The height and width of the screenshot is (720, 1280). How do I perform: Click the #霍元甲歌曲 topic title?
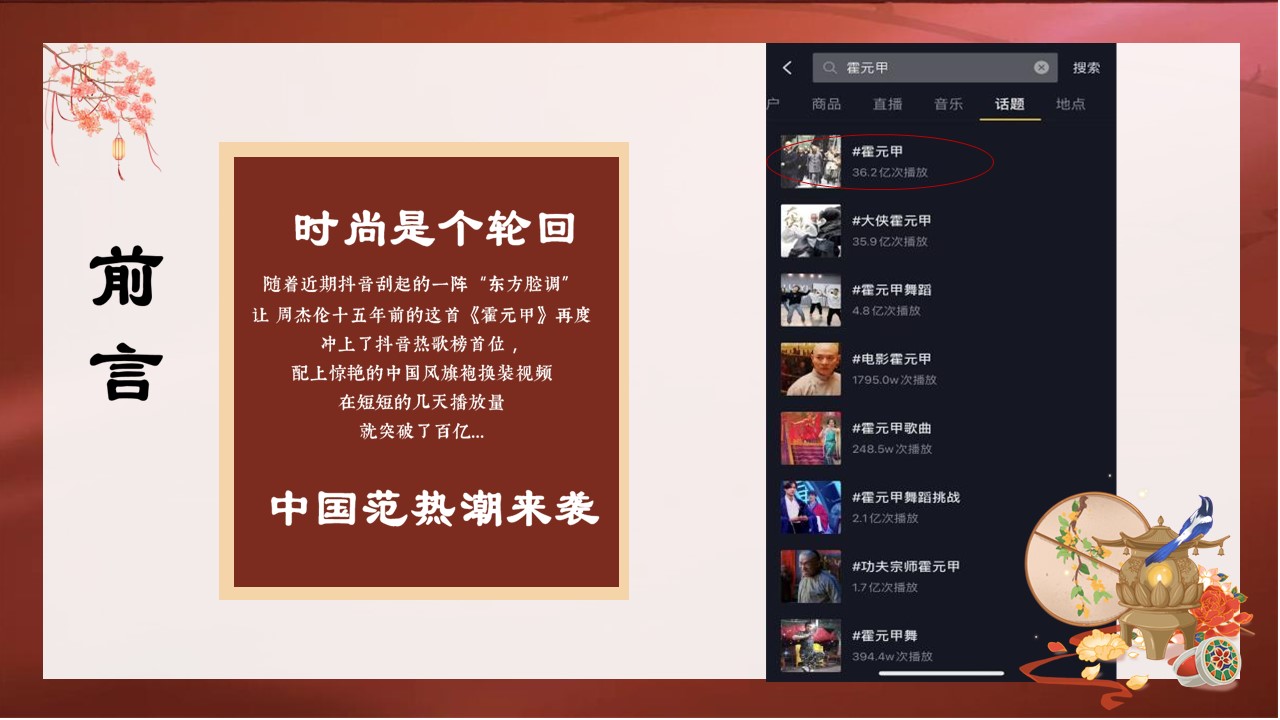[892, 428]
